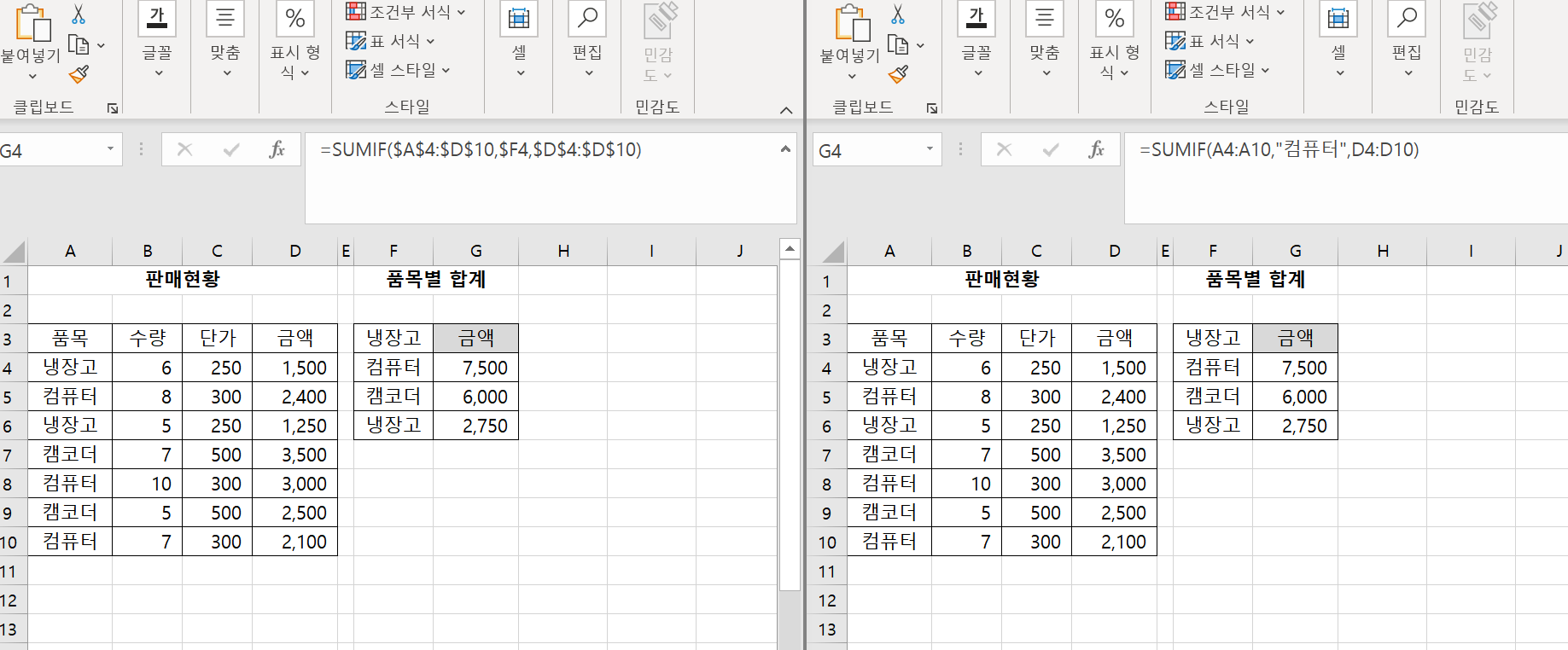
Task: Open Name Box dropdown arrow in right window
Action: [930, 149]
